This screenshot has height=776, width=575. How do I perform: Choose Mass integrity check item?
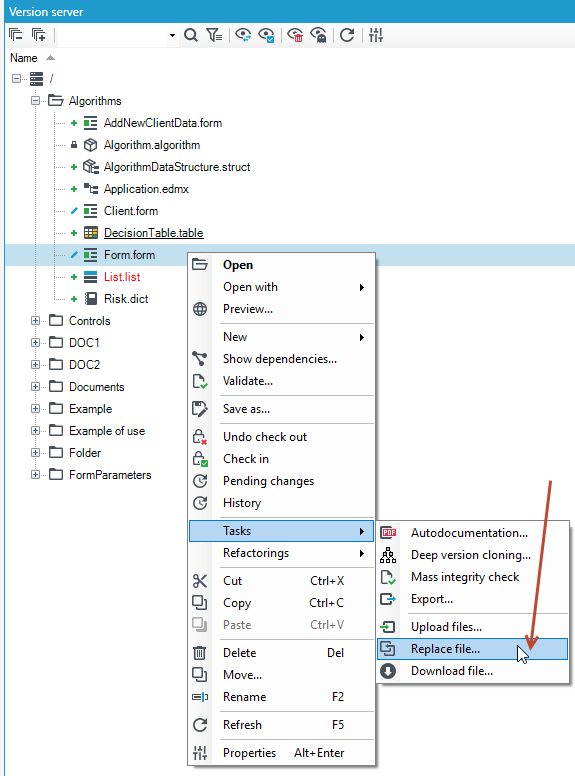click(473, 577)
